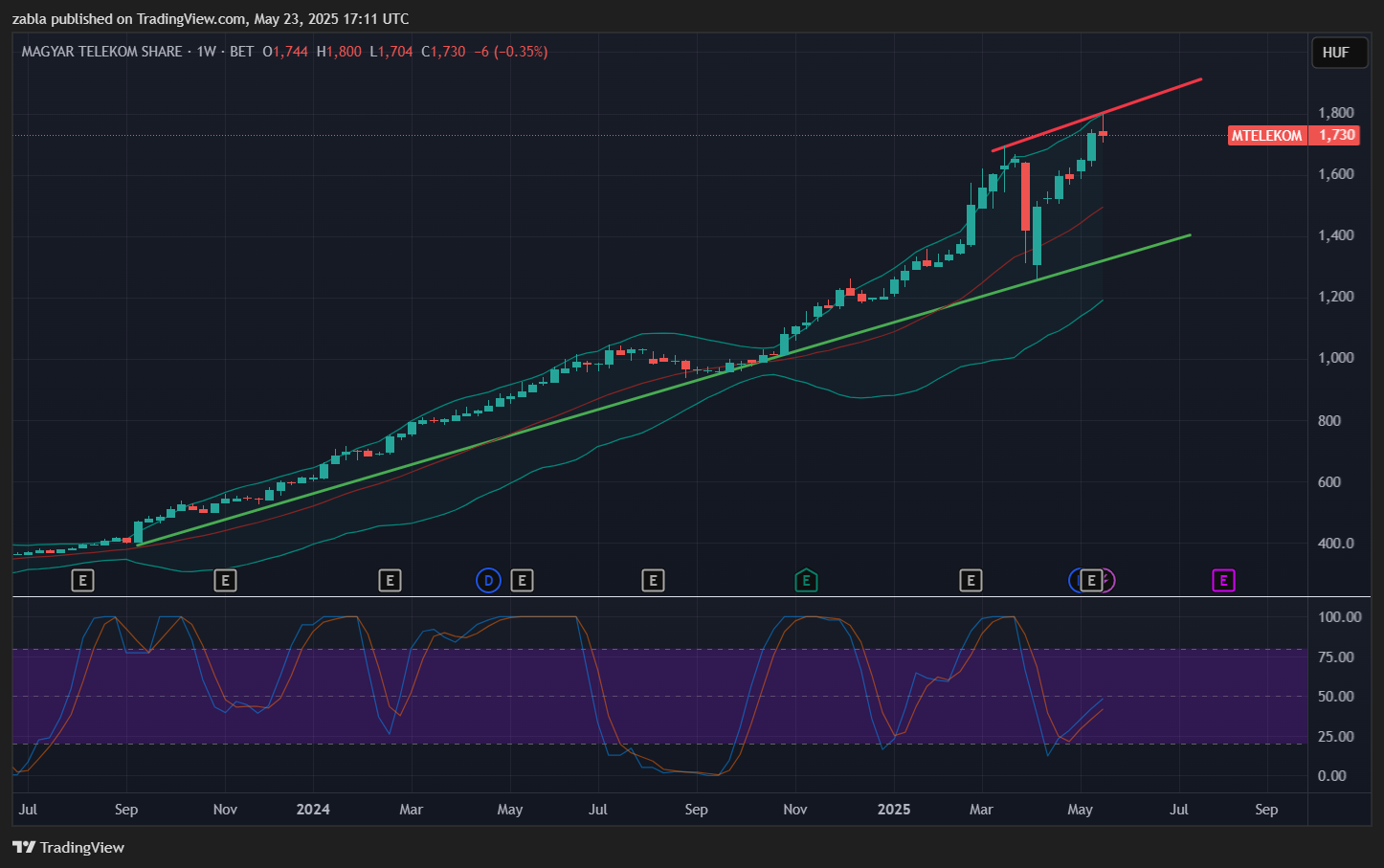Image resolution: width=1384 pixels, height=868 pixels.
Task: Click the 25.00 oscillator scale label
Action: (1336, 736)
